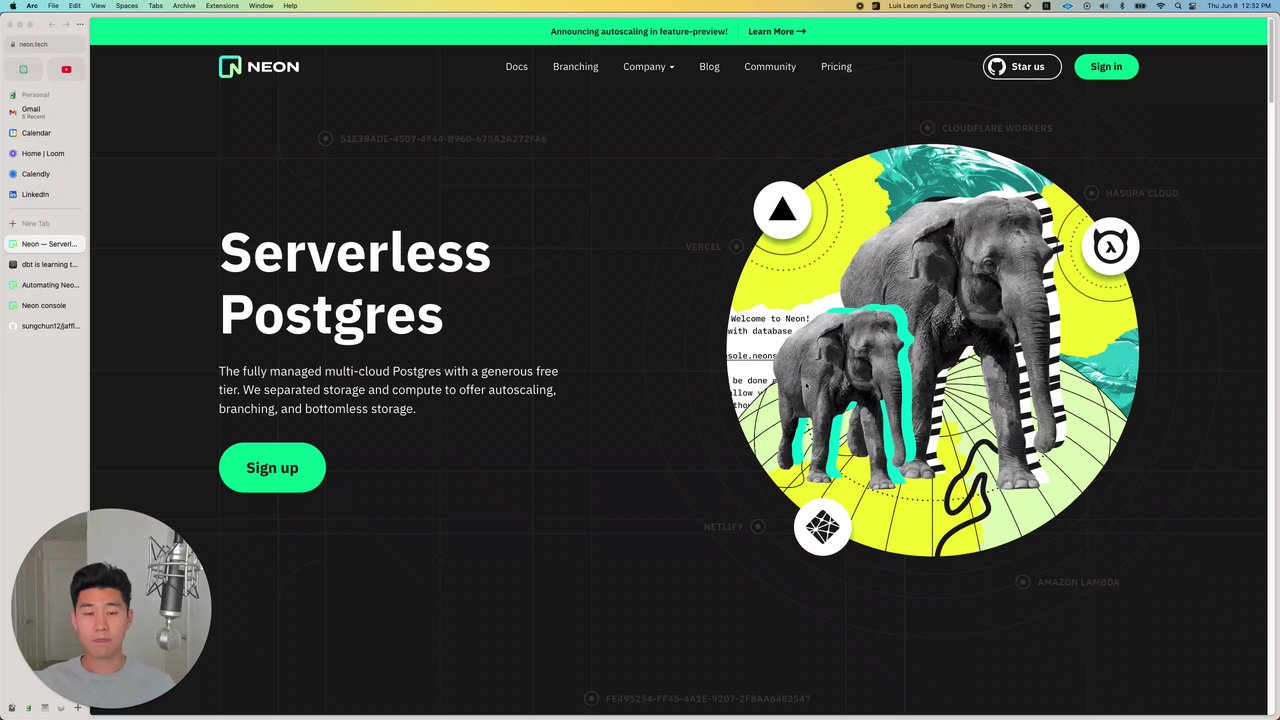Image resolution: width=1280 pixels, height=720 pixels.
Task: Click the Hasura cat lambda icon
Action: point(1110,246)
